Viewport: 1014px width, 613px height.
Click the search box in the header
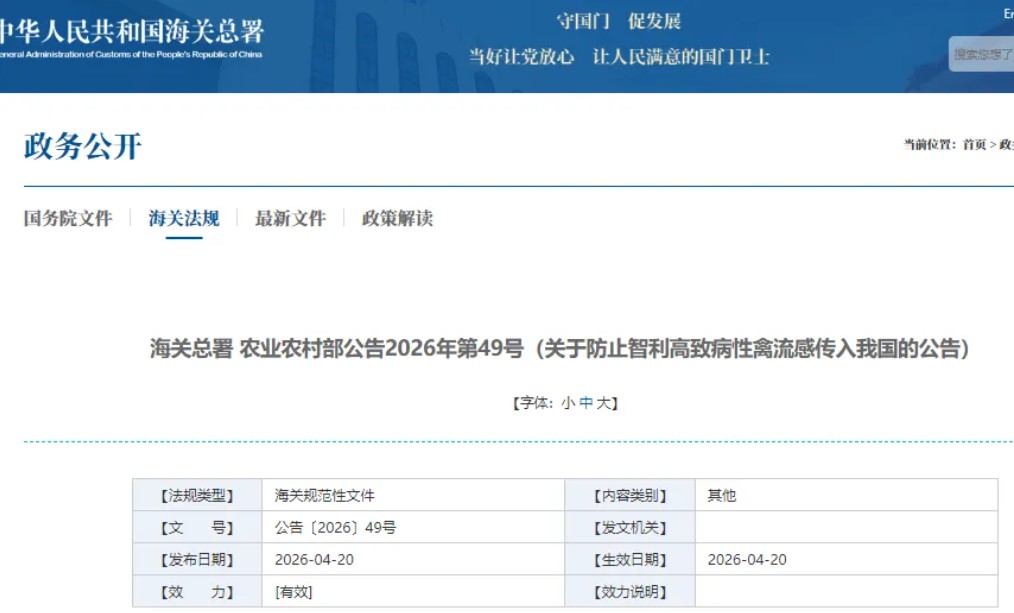coord(980,54)
